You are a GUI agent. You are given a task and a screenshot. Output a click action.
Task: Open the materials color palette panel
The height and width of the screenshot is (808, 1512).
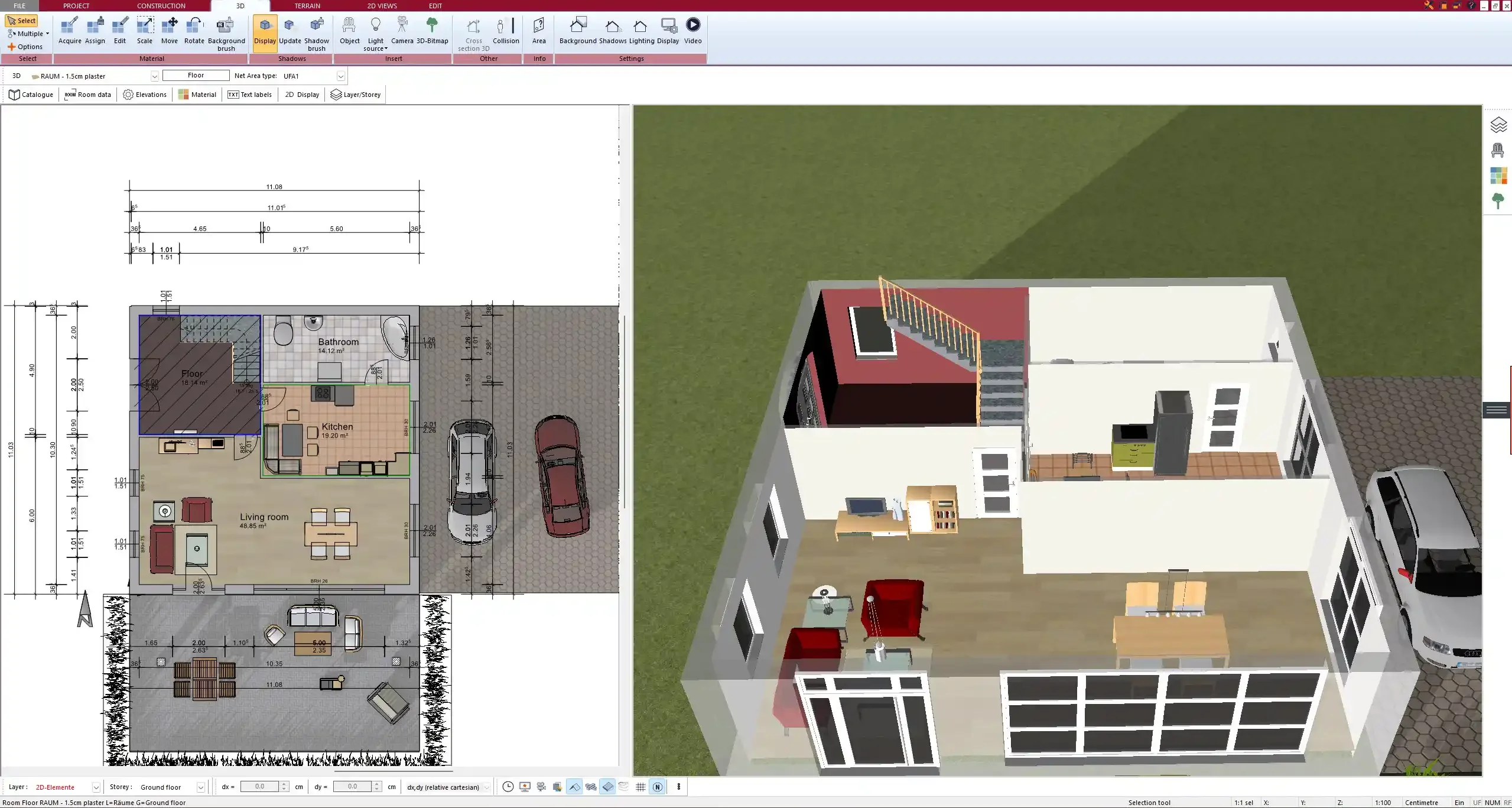1498,176
